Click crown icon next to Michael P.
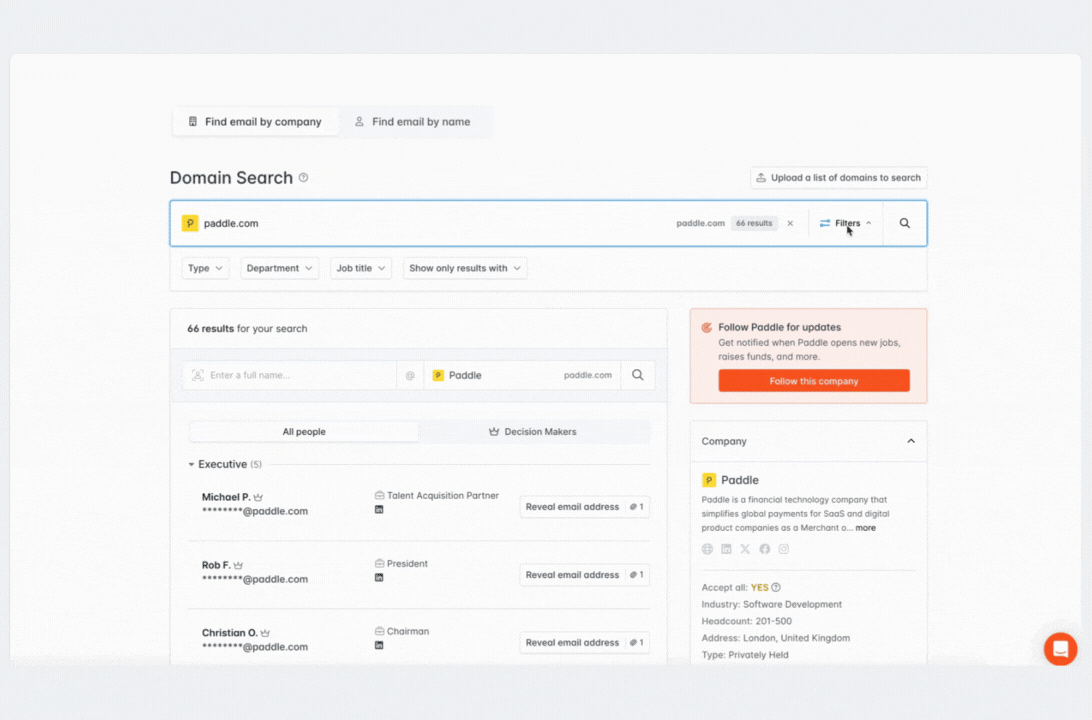1092x720 pixels. coord(258,497)
